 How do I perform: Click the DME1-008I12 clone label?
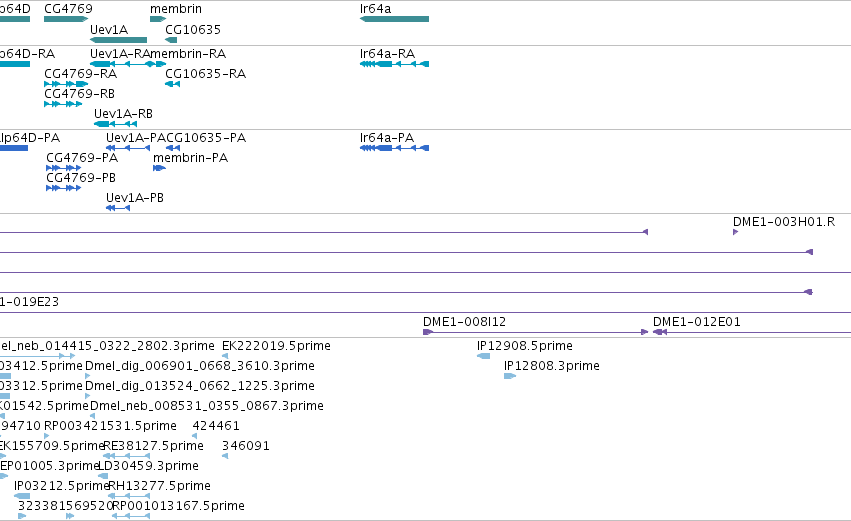465,322
